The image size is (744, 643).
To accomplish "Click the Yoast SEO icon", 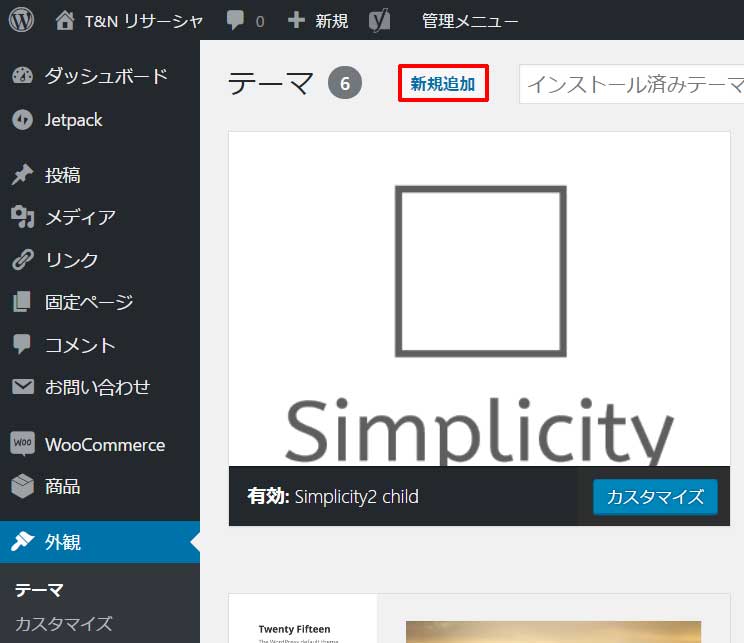I will [379, 20].
